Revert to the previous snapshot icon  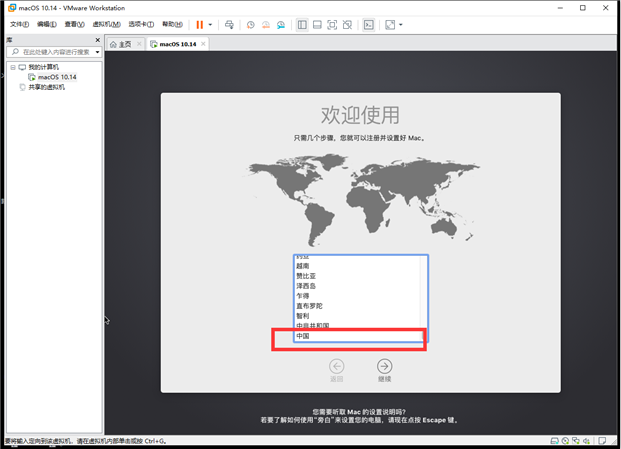[x=266, y=25]
